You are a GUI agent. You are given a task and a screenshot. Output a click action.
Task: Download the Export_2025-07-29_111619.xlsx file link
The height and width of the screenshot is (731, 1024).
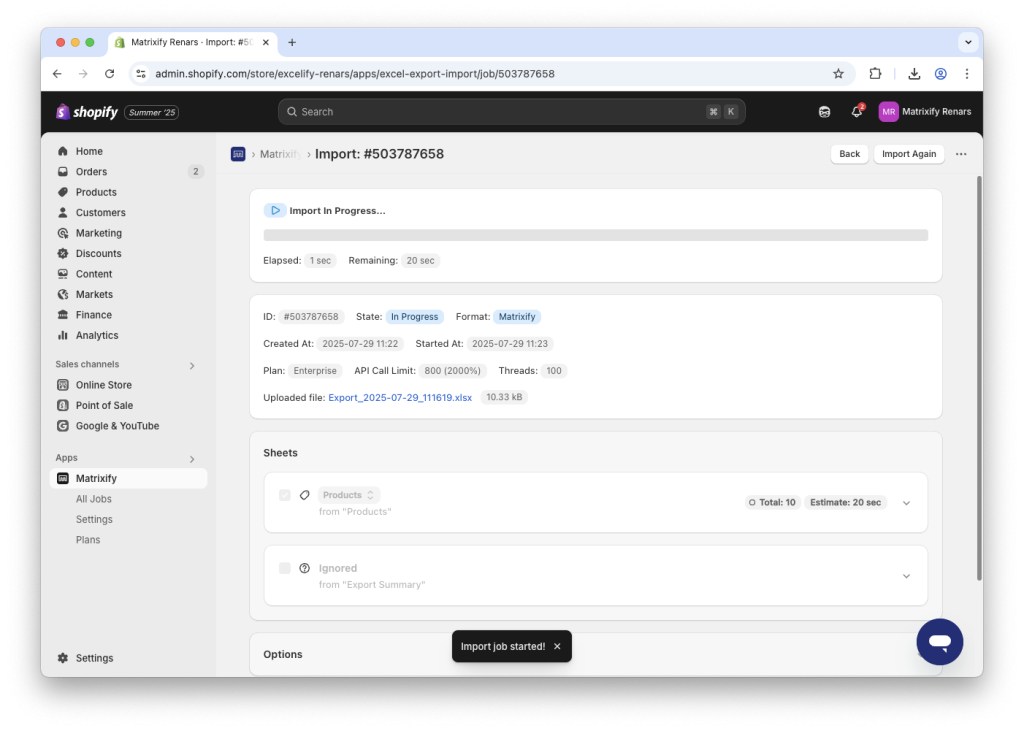tap(399, 396)
